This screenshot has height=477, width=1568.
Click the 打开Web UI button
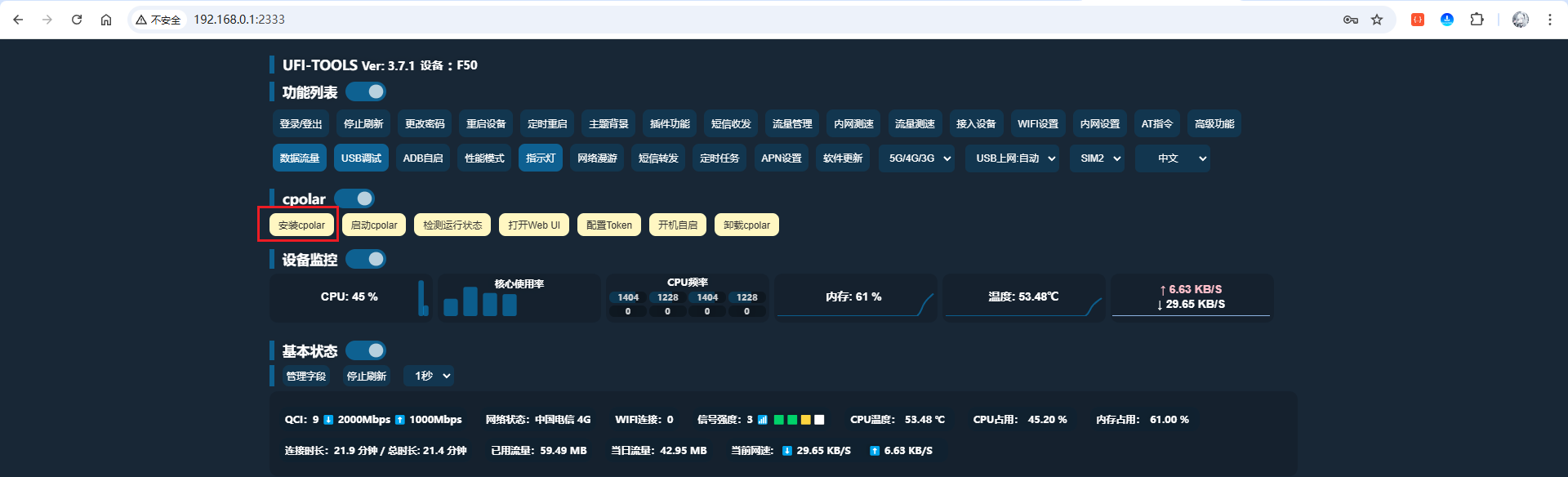coord(534,225)
